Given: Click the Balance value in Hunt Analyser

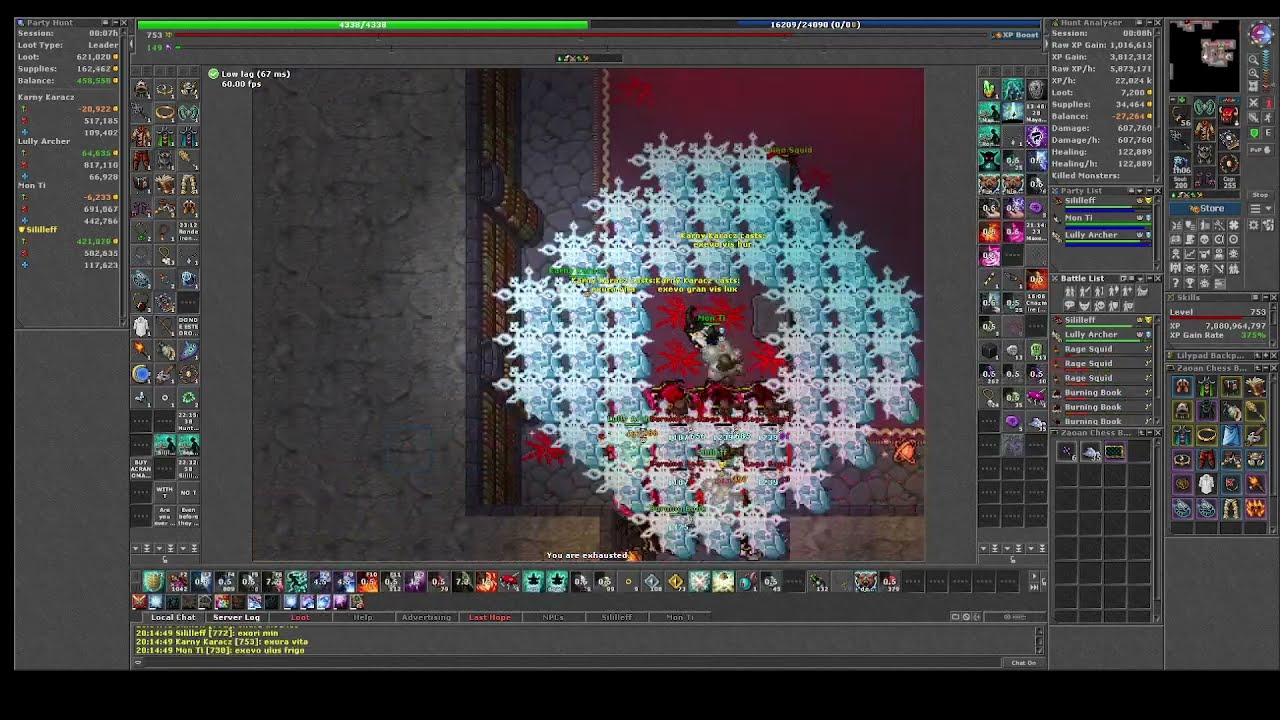Looking at the screenshot, I should pyautogui.click(x=1128, y=116).
